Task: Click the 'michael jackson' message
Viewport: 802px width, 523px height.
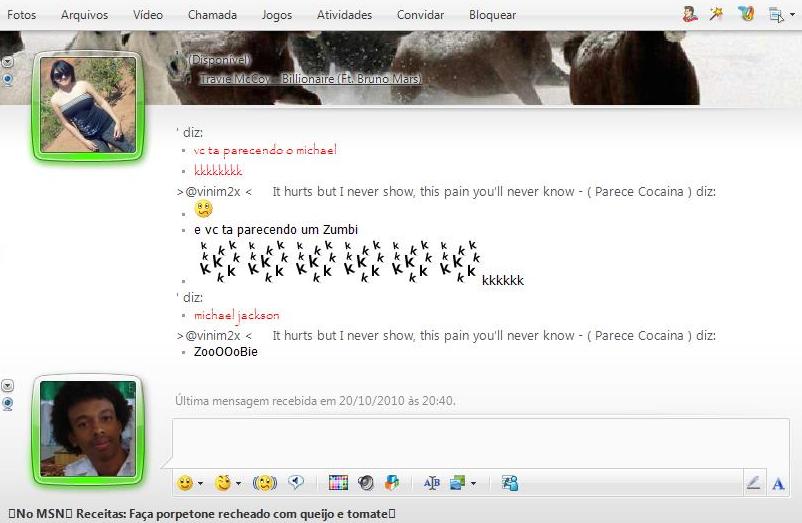Action: point(237,315)
